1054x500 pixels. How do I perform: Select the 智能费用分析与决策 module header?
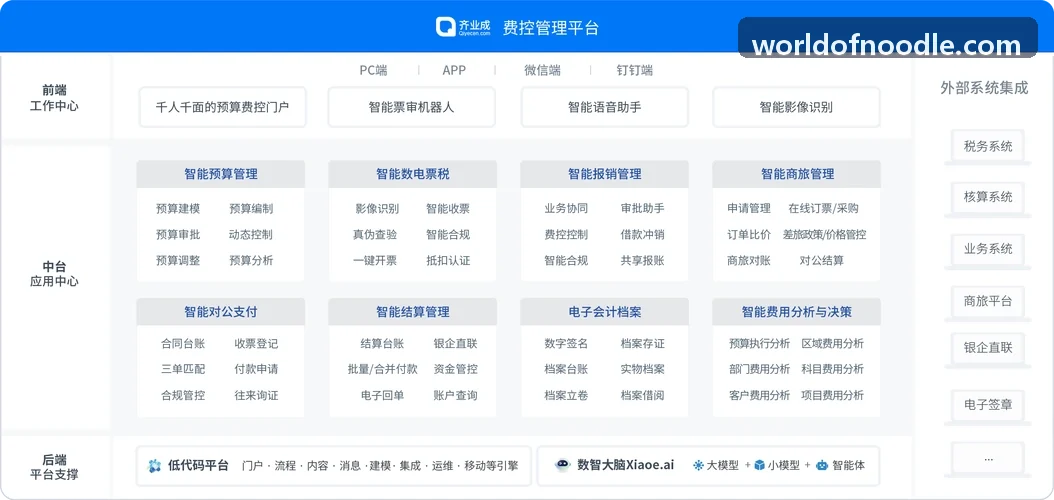click(x=797, y=312)
